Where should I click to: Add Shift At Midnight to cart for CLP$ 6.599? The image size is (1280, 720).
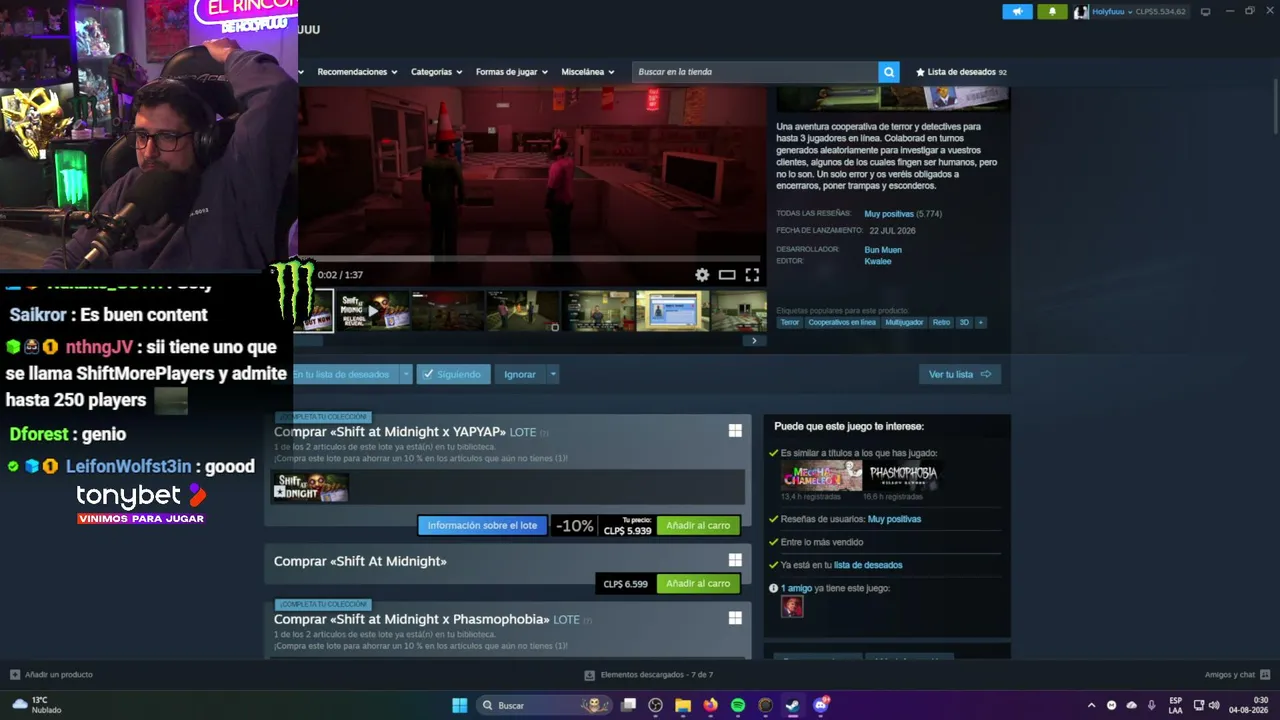698,584
